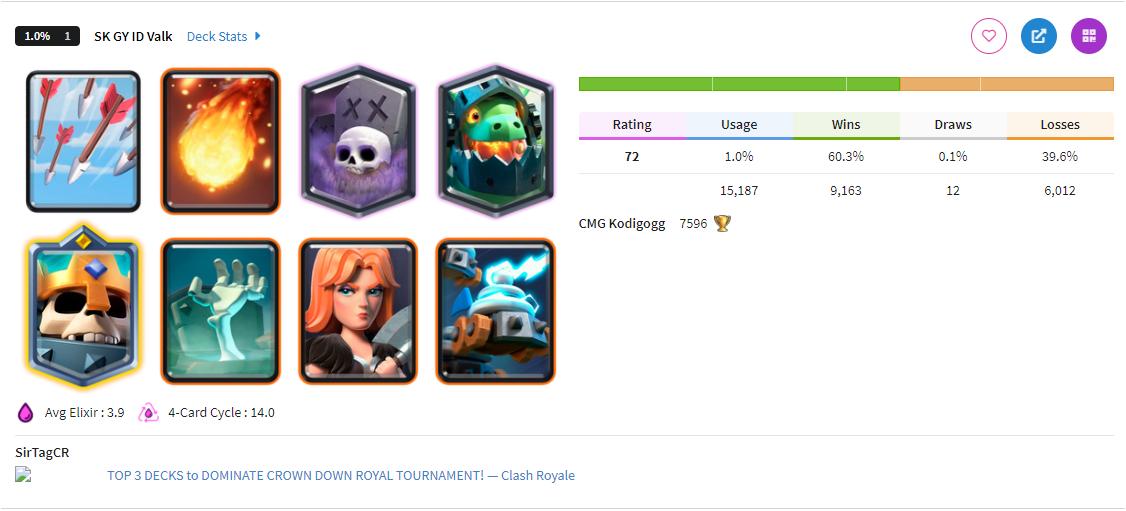Select the Fireball card
Viewport: 1126px width, 511px height.
(220, 141)
